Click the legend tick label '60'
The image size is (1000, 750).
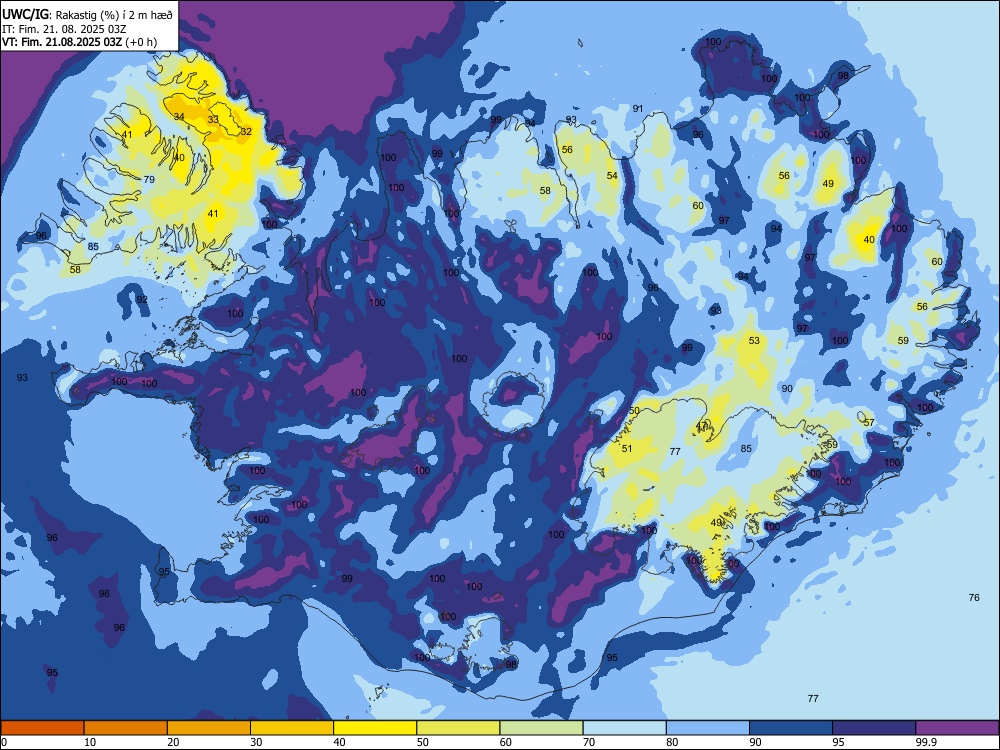pos(506,742)
